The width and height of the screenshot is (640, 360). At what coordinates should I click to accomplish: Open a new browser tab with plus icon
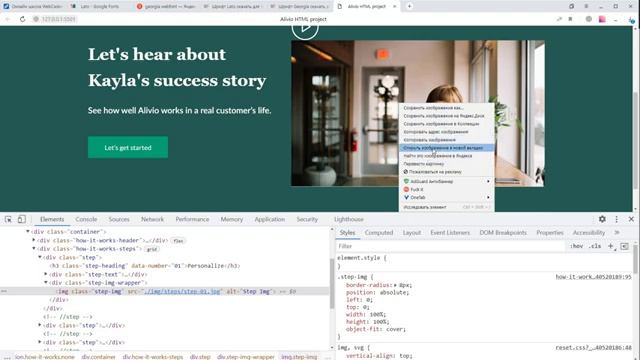click(409, 6)
